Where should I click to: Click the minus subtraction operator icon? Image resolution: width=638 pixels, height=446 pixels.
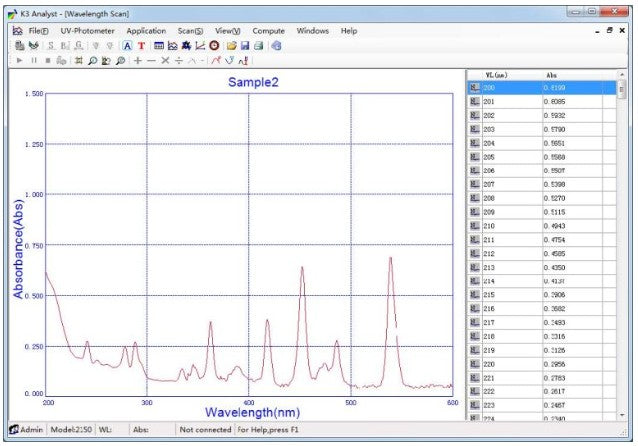coord(151,61)
